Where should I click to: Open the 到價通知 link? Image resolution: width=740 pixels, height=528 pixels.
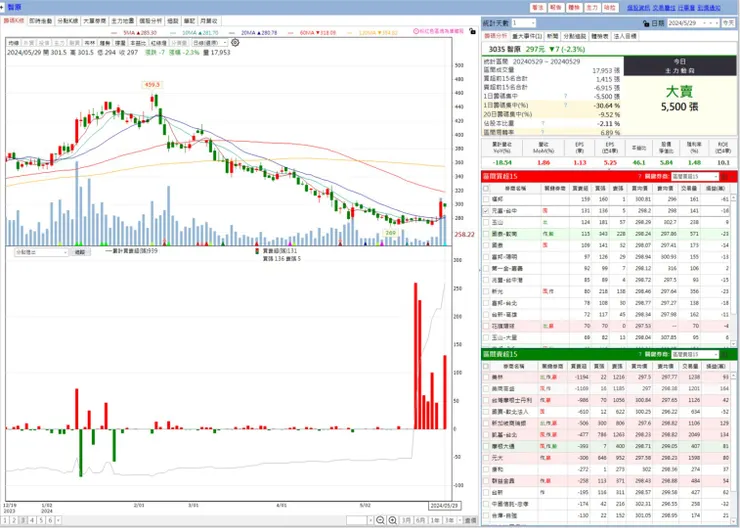tap(708, 8)
